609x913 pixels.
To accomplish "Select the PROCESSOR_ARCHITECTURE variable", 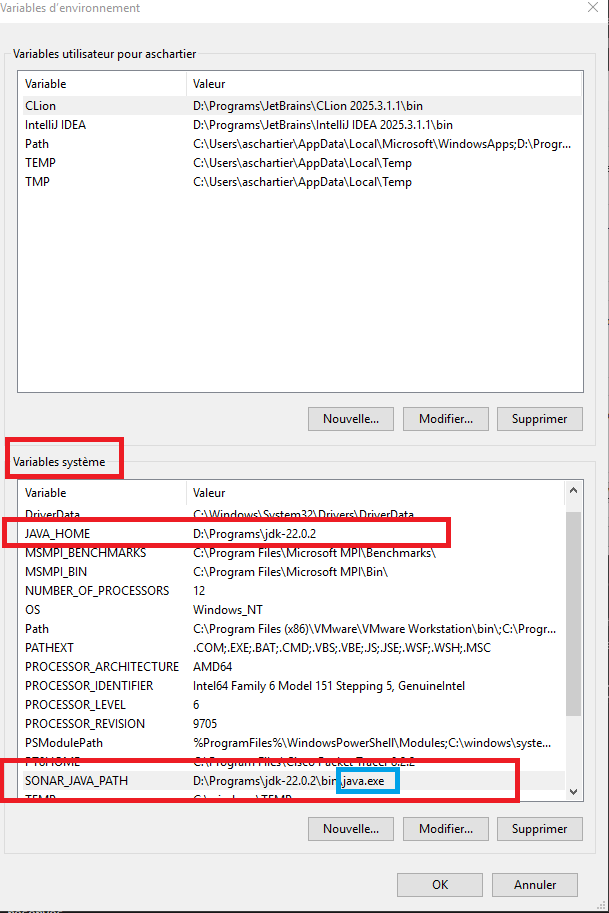I will click(x=292, y=667).
